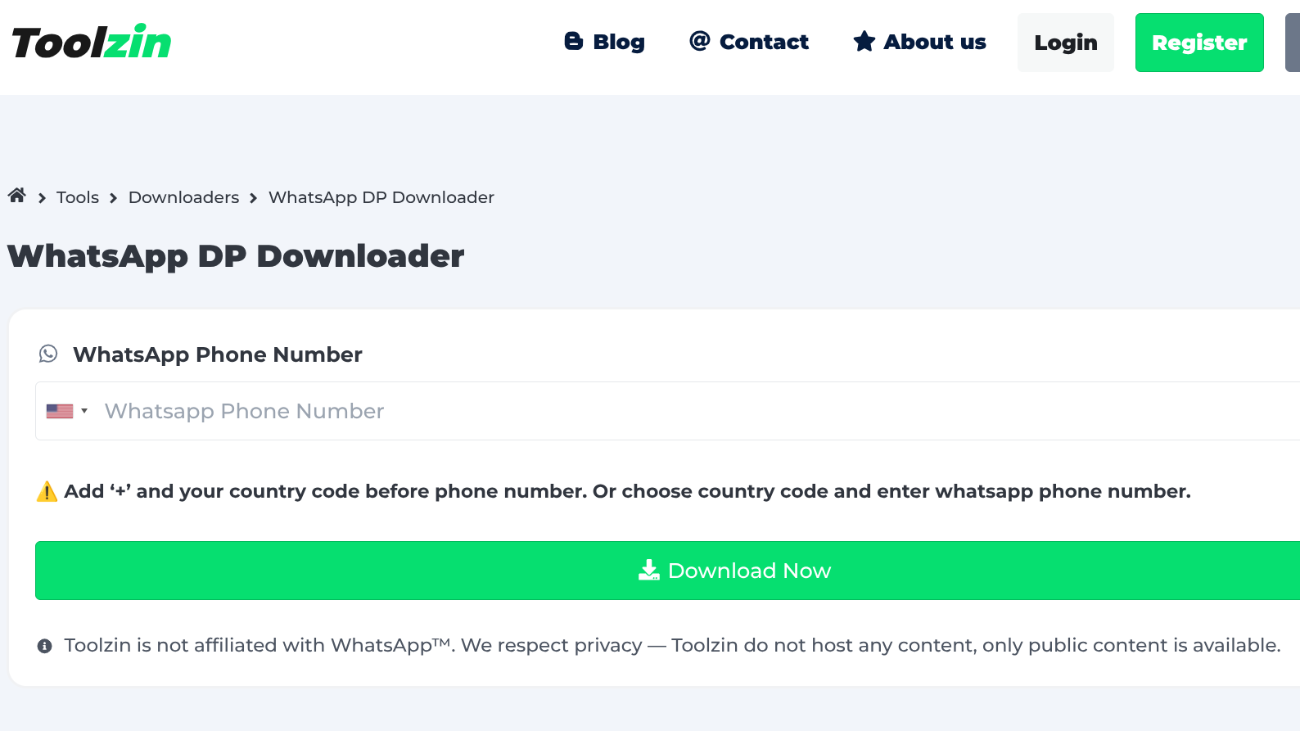This screenshot has height=731, width=1300.
Task: Click the Register button
Action: (x=1199, y=42)
